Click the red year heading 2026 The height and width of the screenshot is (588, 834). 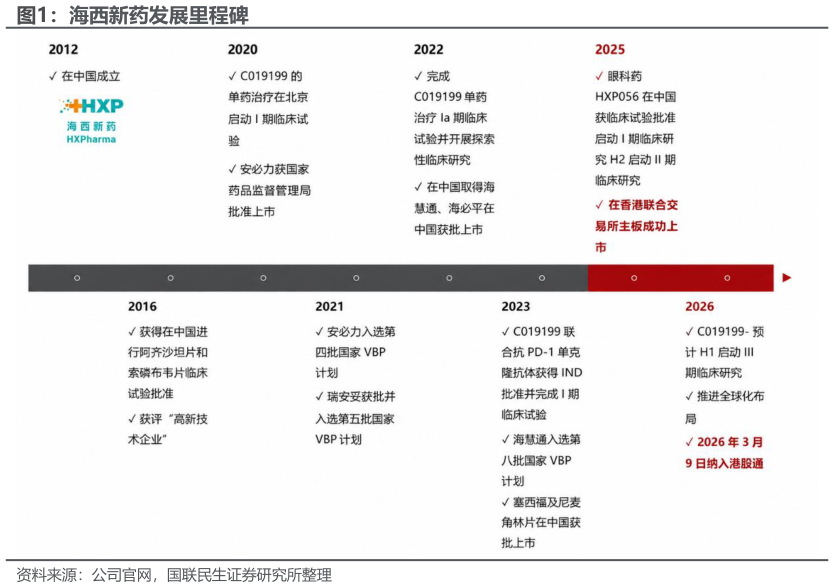[x=699, y=307]
